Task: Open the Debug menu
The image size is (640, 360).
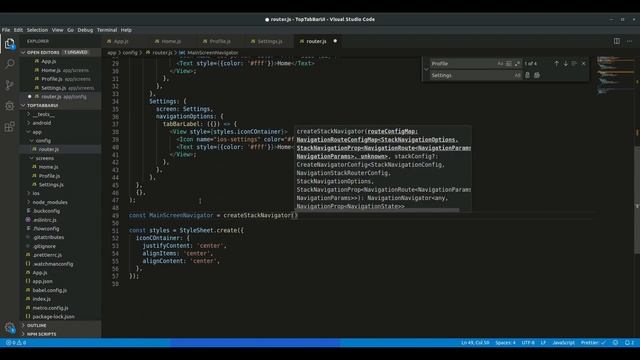Action: (x=85, y=30)
